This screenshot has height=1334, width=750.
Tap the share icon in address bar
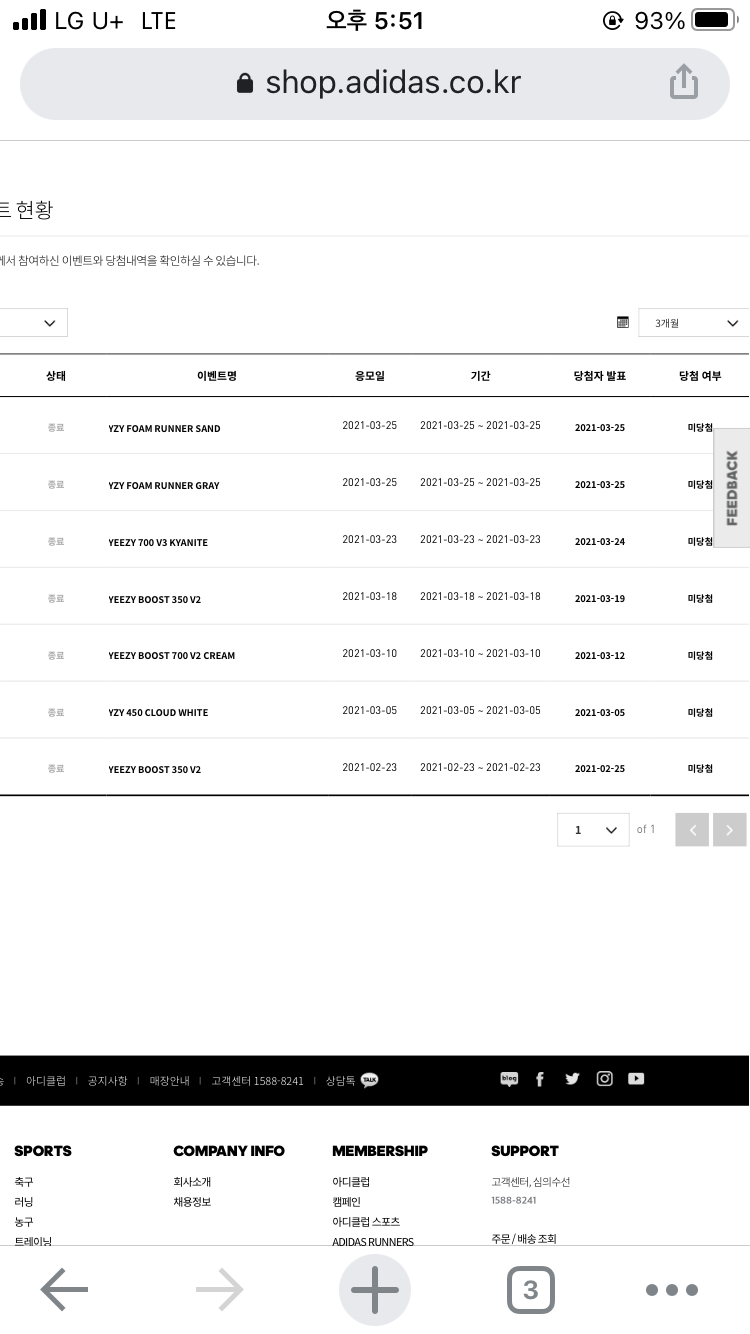click(x=684, y=82)
